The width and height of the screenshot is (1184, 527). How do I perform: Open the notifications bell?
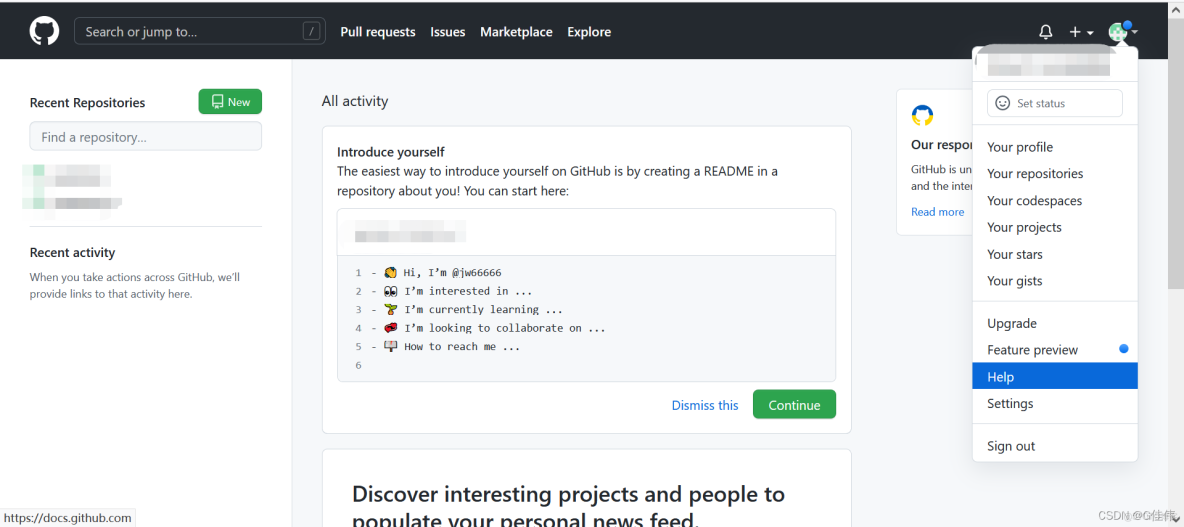(1046, 32)
